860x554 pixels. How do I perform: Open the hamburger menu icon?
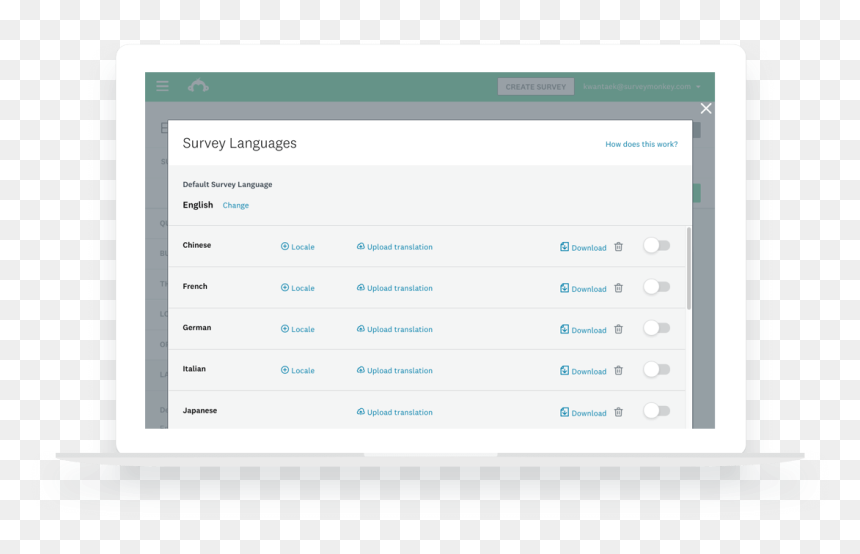(x=162, y=86)
